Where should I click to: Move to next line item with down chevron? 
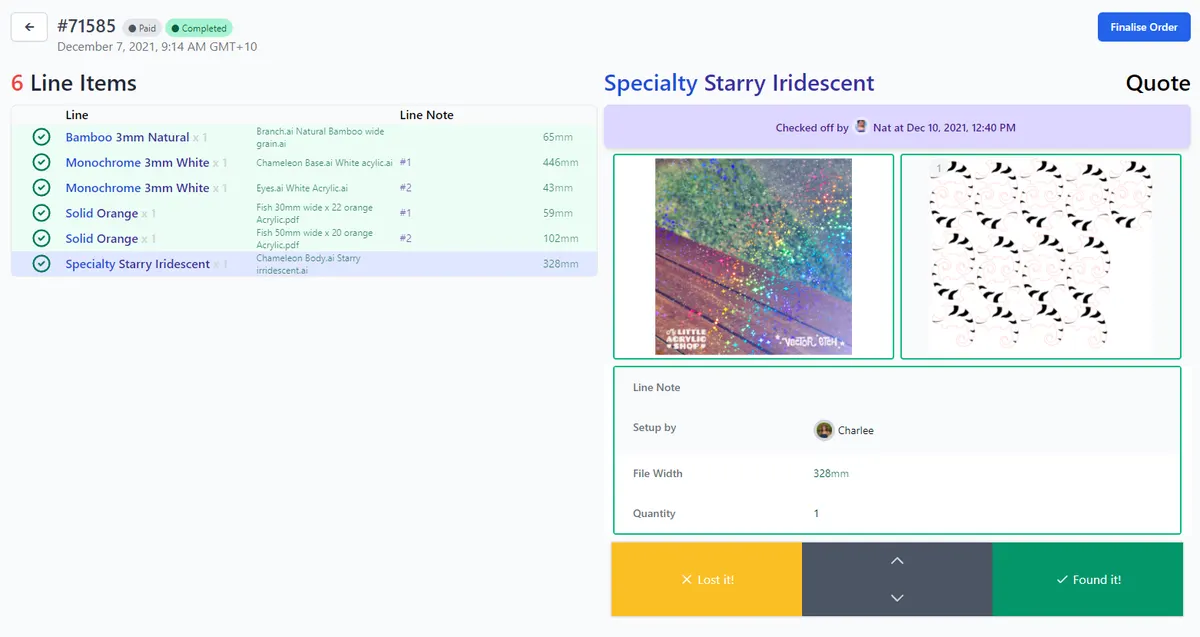click(x=897, y=598)
